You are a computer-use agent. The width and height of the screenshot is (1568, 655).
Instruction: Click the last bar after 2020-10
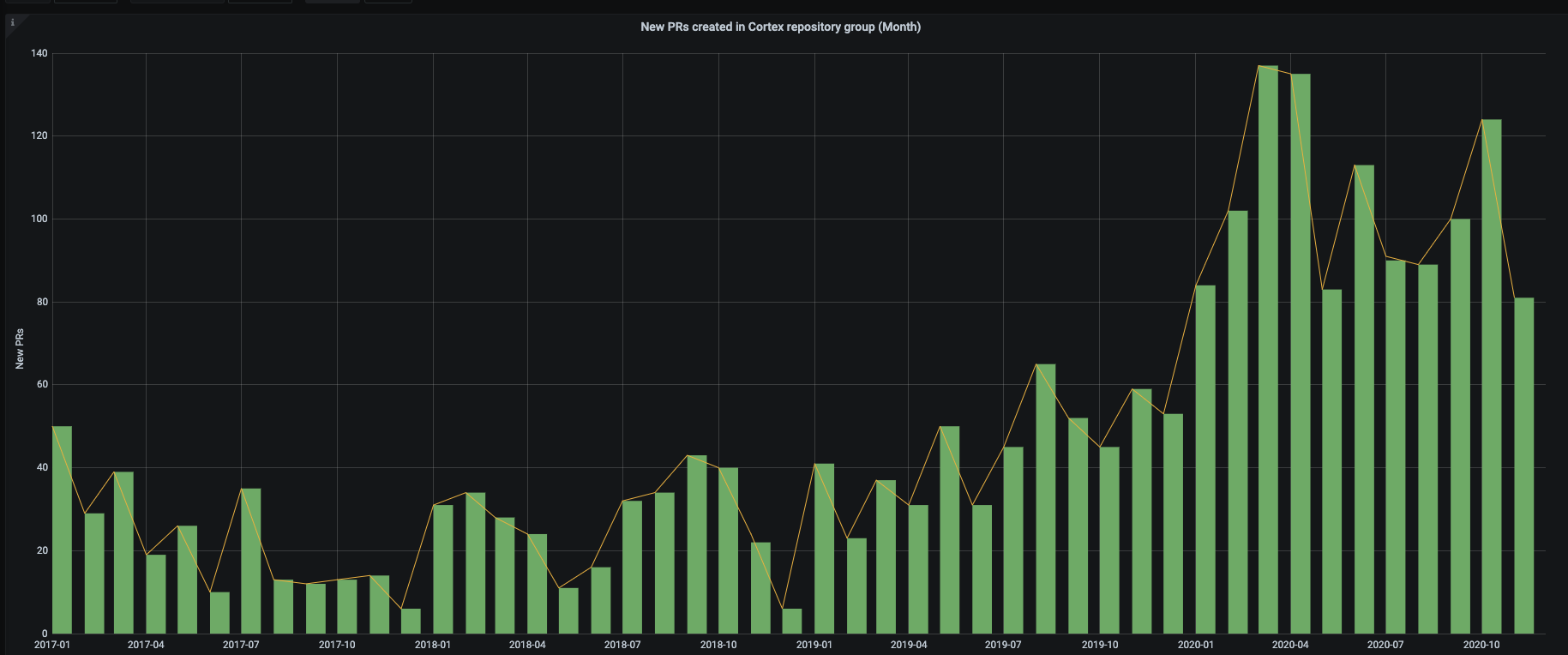pos(1523,466)
